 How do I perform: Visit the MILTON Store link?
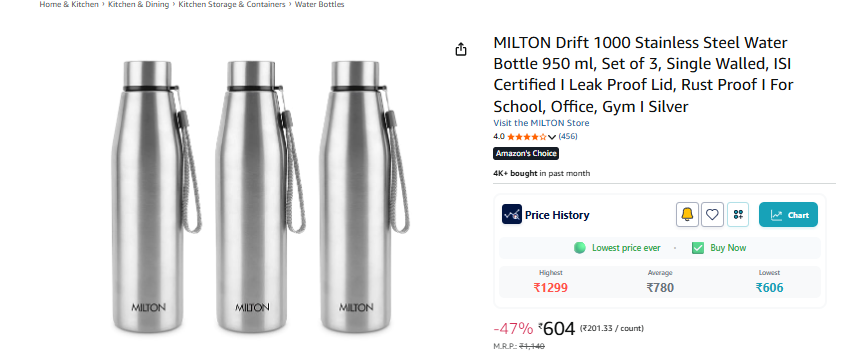point(541,123)
